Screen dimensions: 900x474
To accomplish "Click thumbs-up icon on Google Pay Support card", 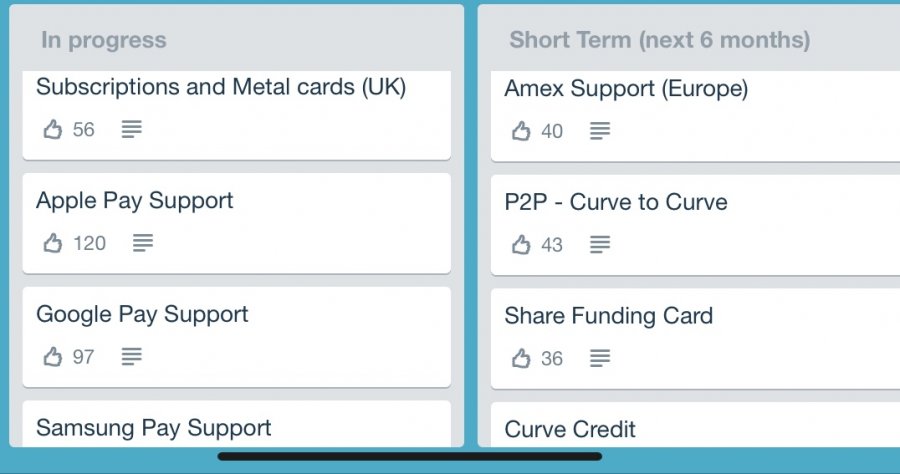I will [52, 357].
